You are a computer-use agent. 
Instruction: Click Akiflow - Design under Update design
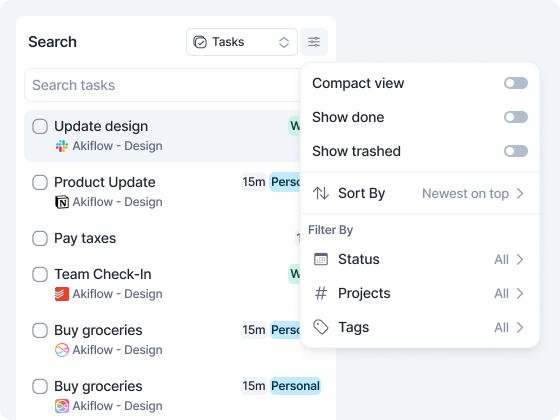tap(118, 146)
